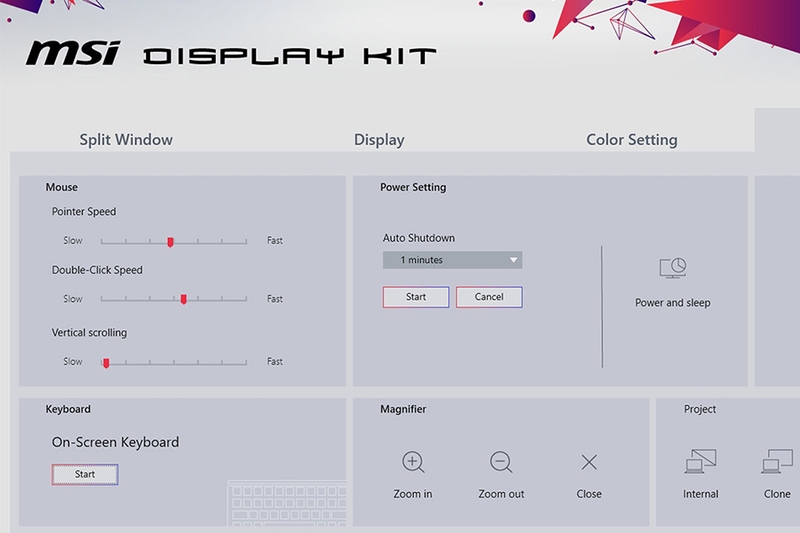Click the Double-Click Speed slider handle
Image resolution: width=800 pixels, height=533 pixels.
[184, 299]
